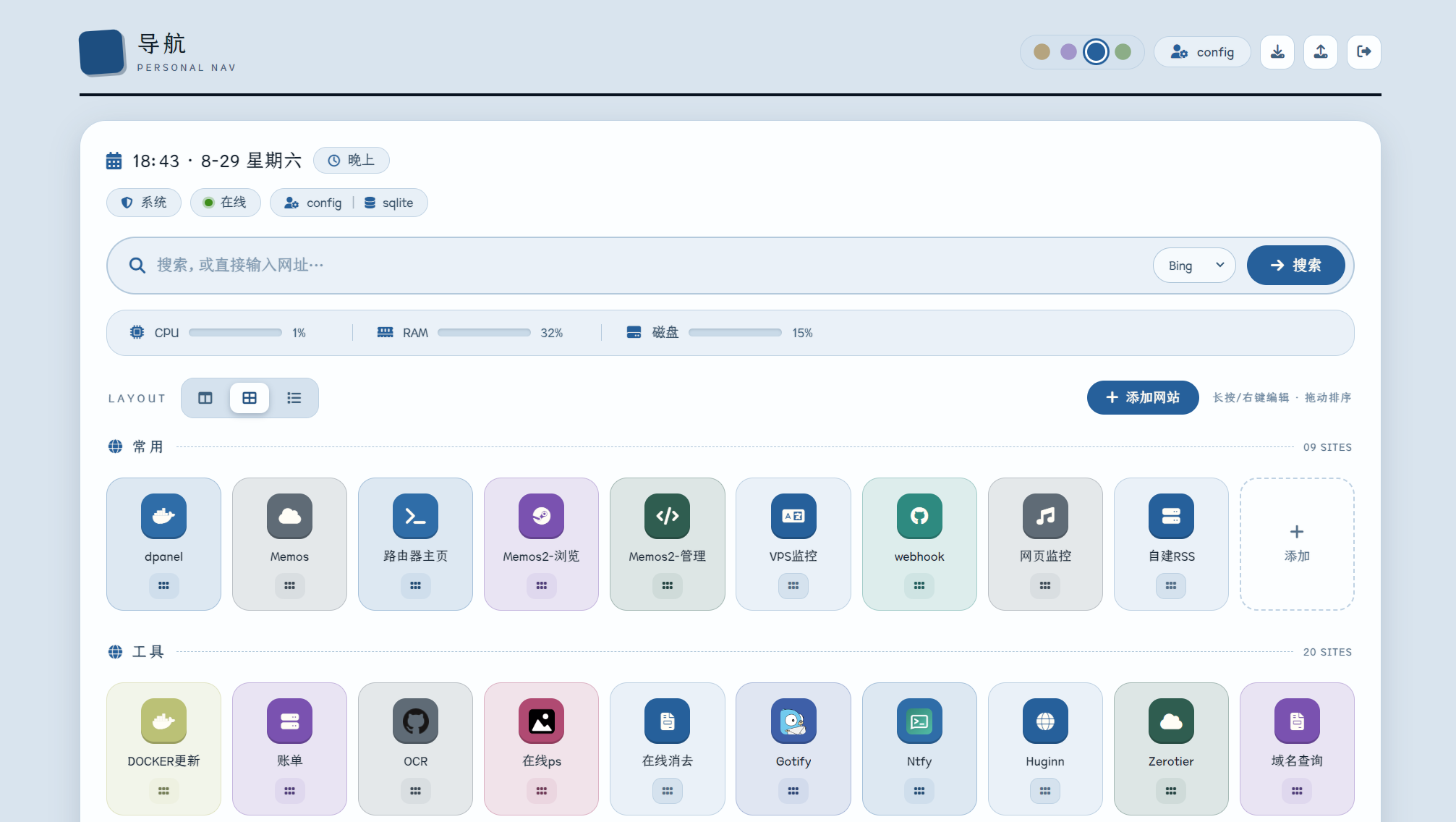Switch to the grid layout view
Screen dimensions: 1456x822
tap(250, 398)
